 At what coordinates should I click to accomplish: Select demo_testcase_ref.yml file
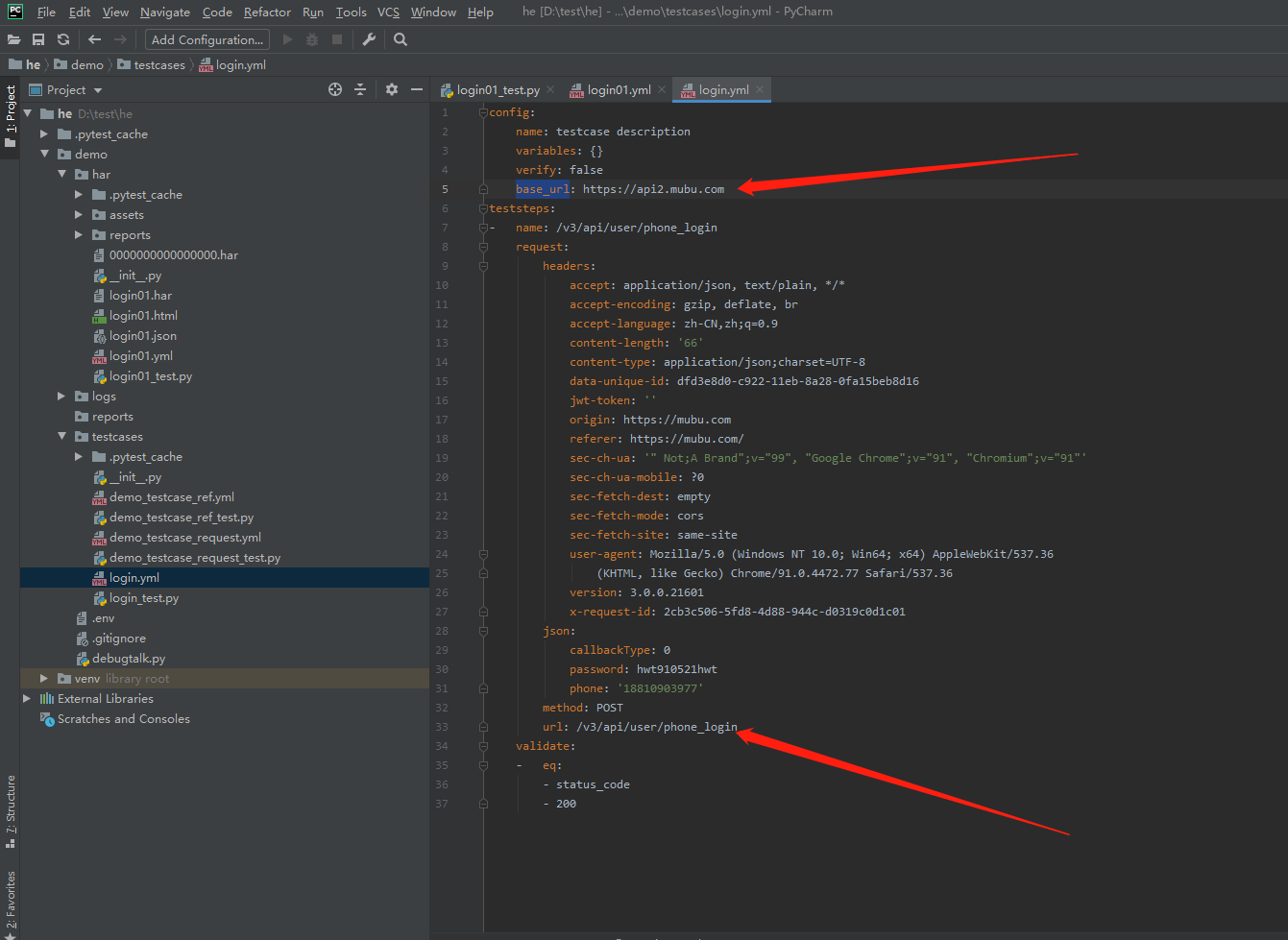[x=171, y=496]
